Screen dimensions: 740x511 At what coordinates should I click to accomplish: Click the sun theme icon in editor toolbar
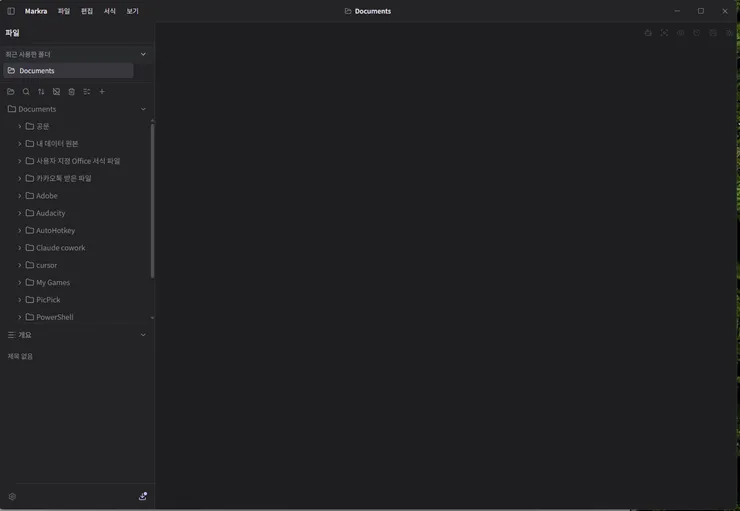tap(729, 33)
